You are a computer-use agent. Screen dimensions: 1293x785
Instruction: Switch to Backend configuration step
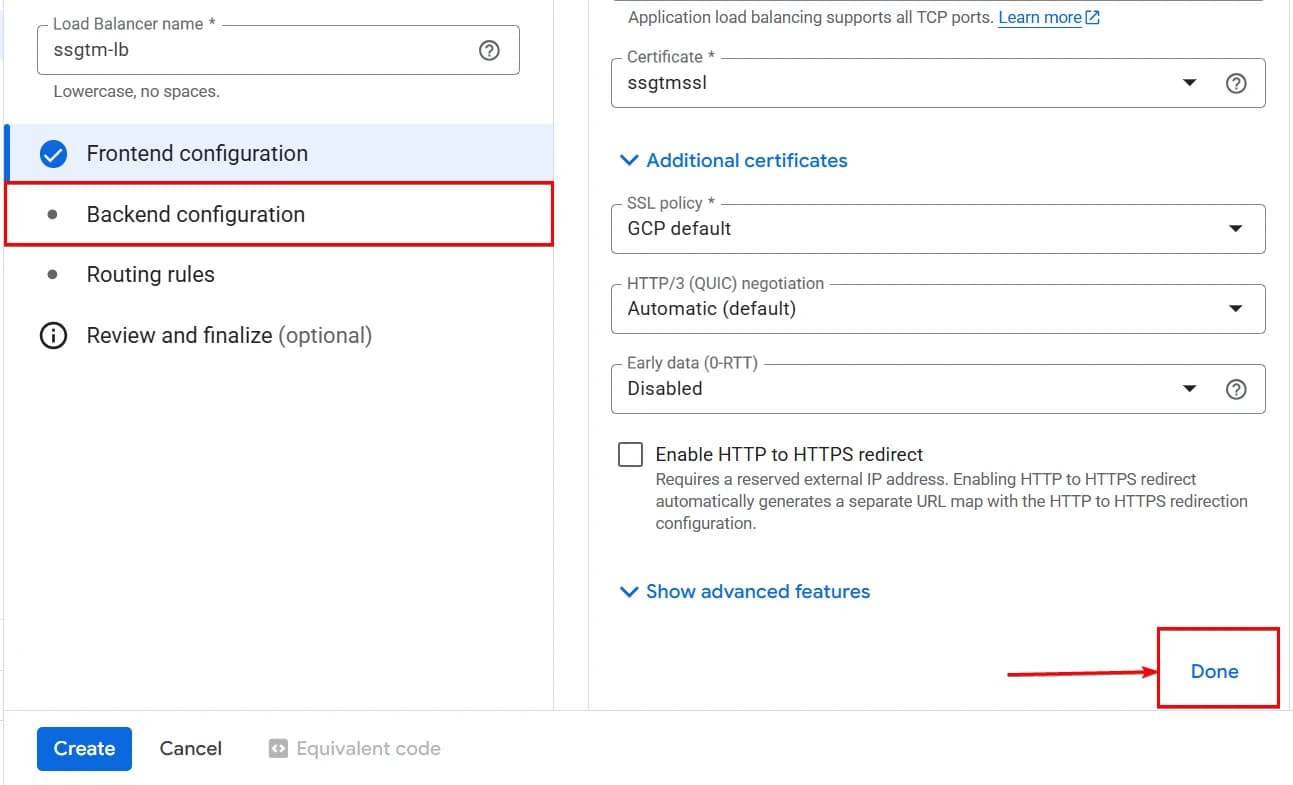tap(196, 214)
